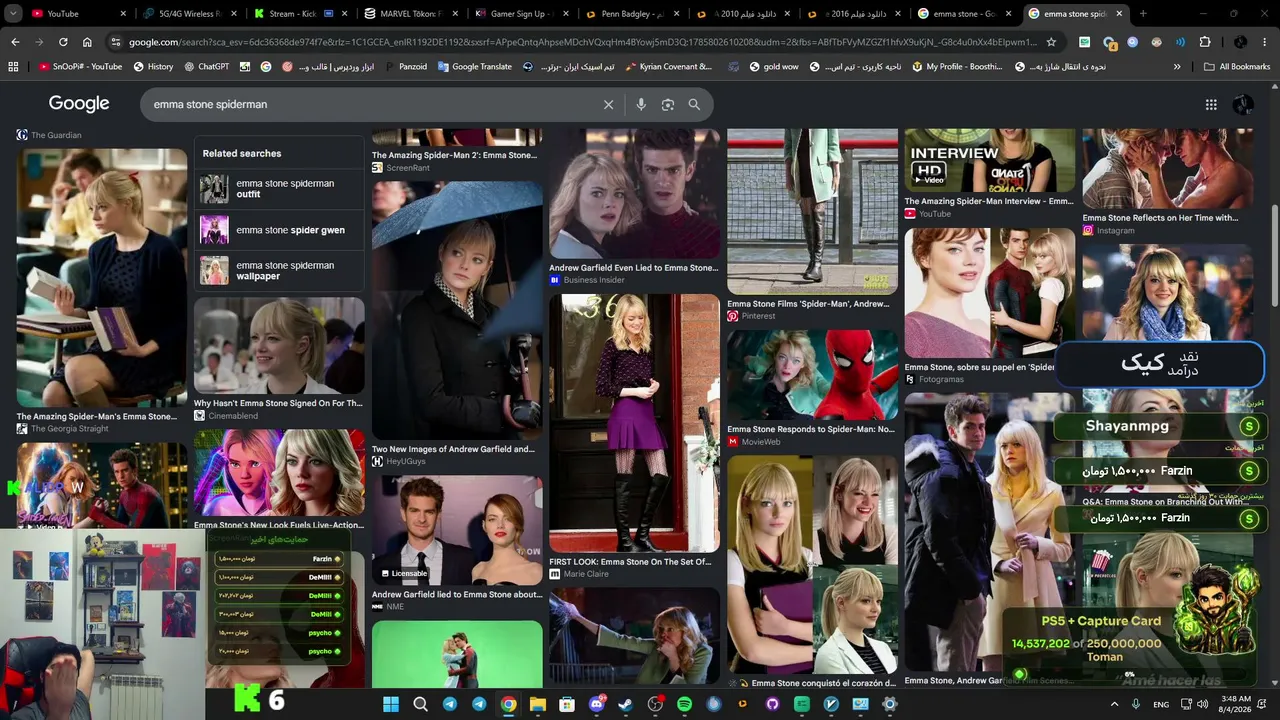1280x720 pixels.
Task: Open 'FIRST LOOK: Emma Stone On The Set' image
Action: point(634,423)
